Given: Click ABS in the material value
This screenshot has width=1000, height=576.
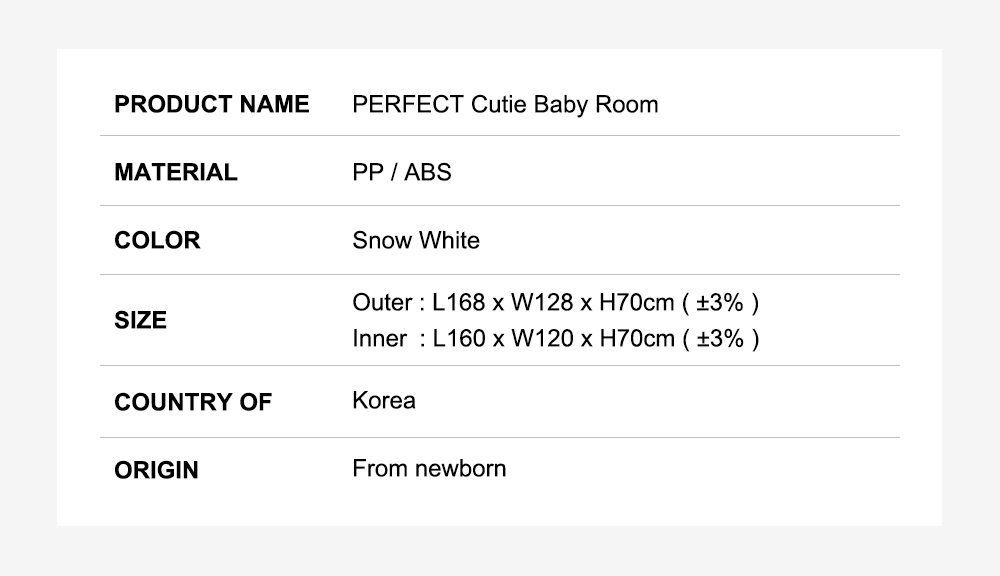Looking at the screenshot, I should pyautogui.click(x=428, y=172).
